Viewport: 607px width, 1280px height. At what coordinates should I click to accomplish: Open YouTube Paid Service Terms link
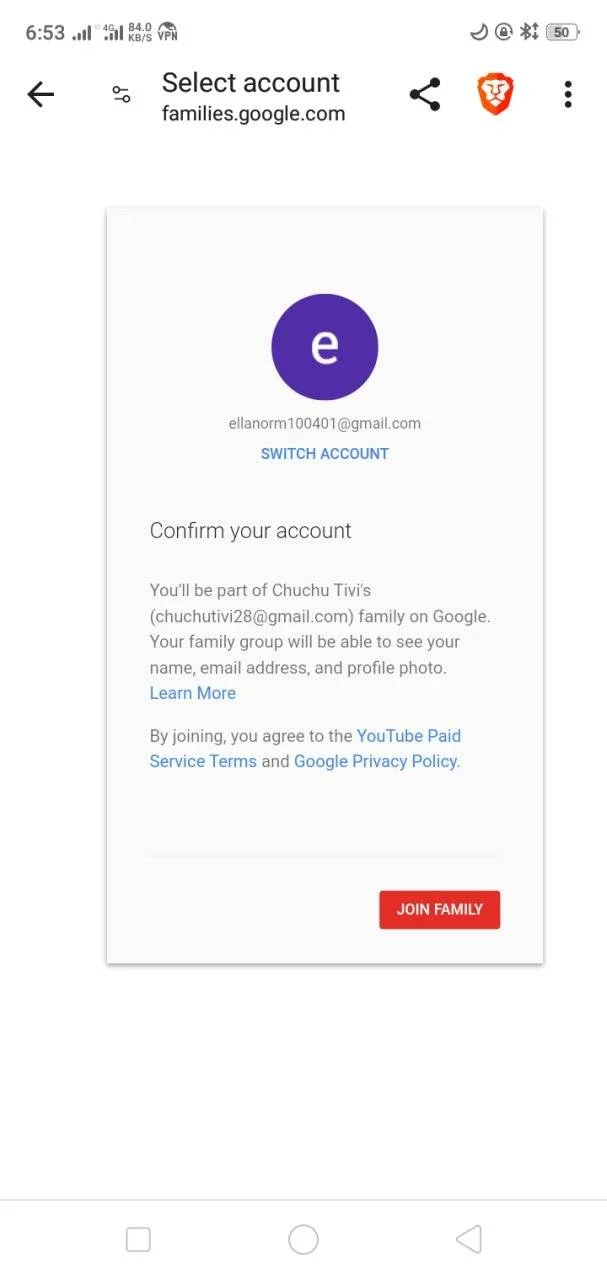click(305, 749)
